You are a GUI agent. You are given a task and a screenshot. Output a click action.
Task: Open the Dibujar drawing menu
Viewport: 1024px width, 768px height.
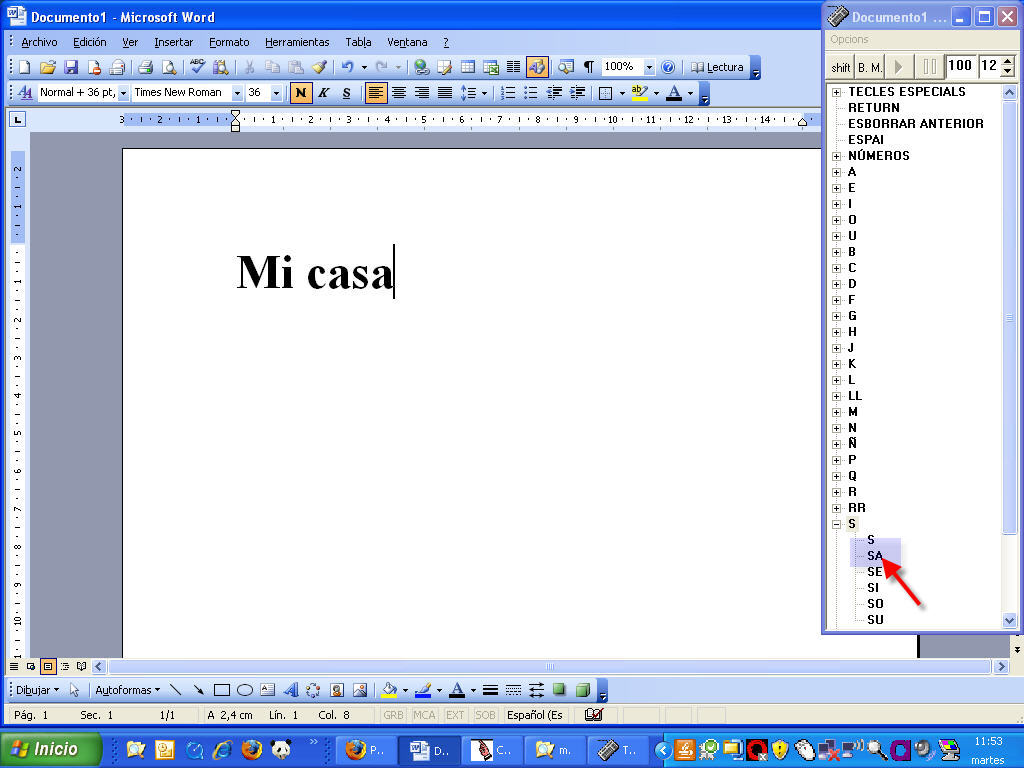point(37,690)
